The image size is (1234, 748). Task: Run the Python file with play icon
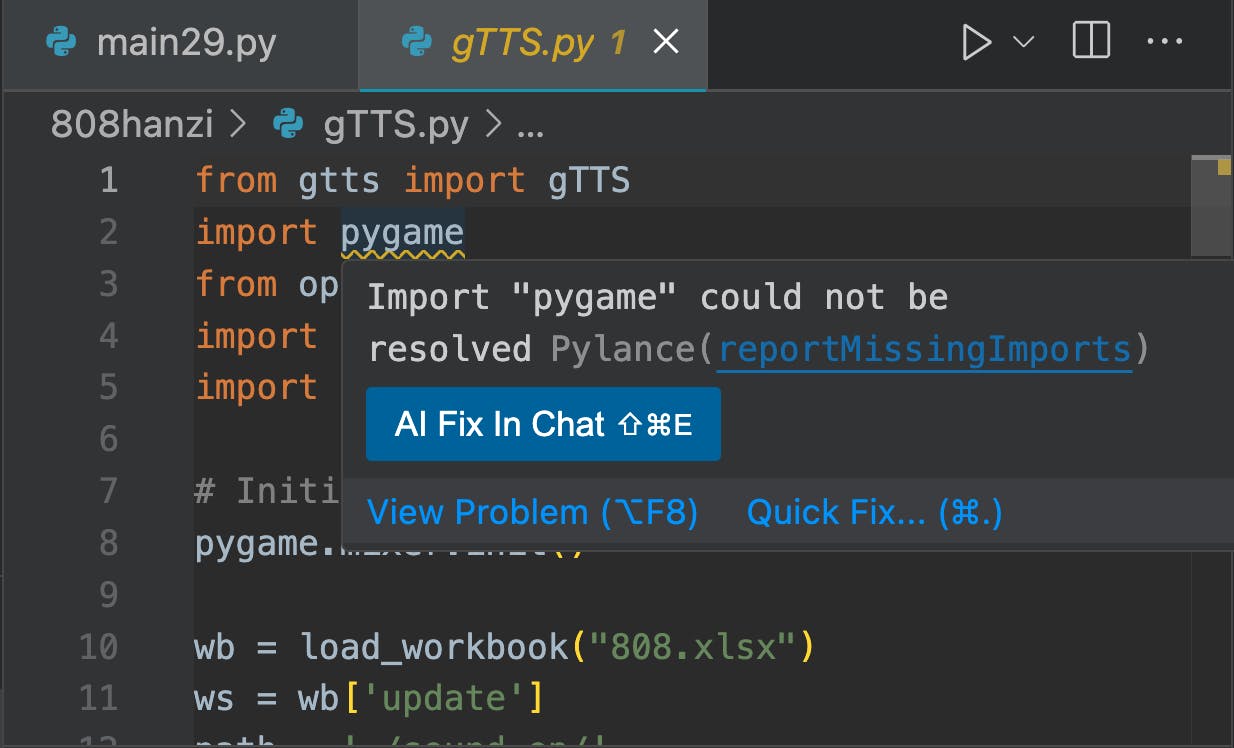tap(975, 43)
